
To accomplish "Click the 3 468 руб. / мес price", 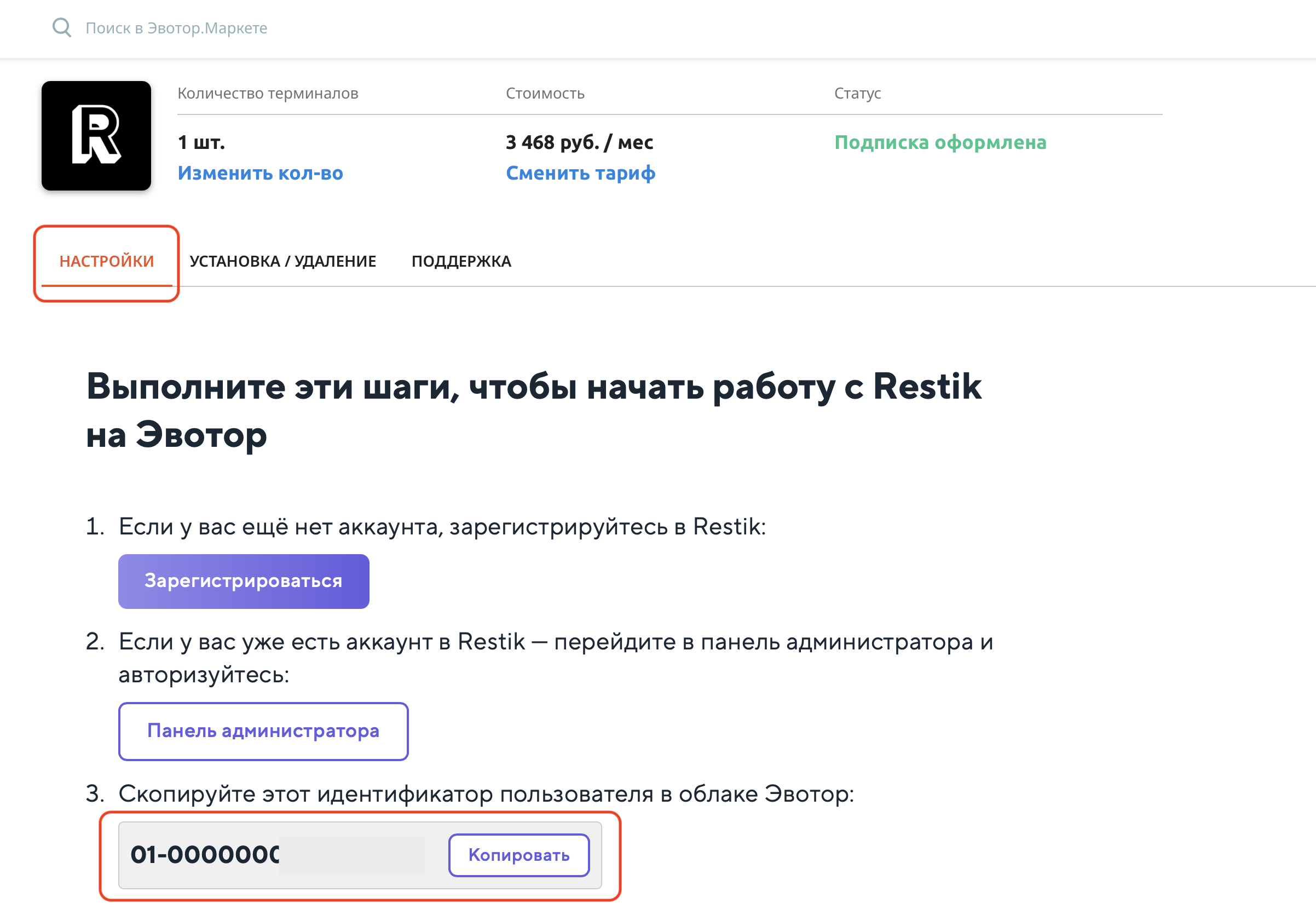I will pos(579,142).
